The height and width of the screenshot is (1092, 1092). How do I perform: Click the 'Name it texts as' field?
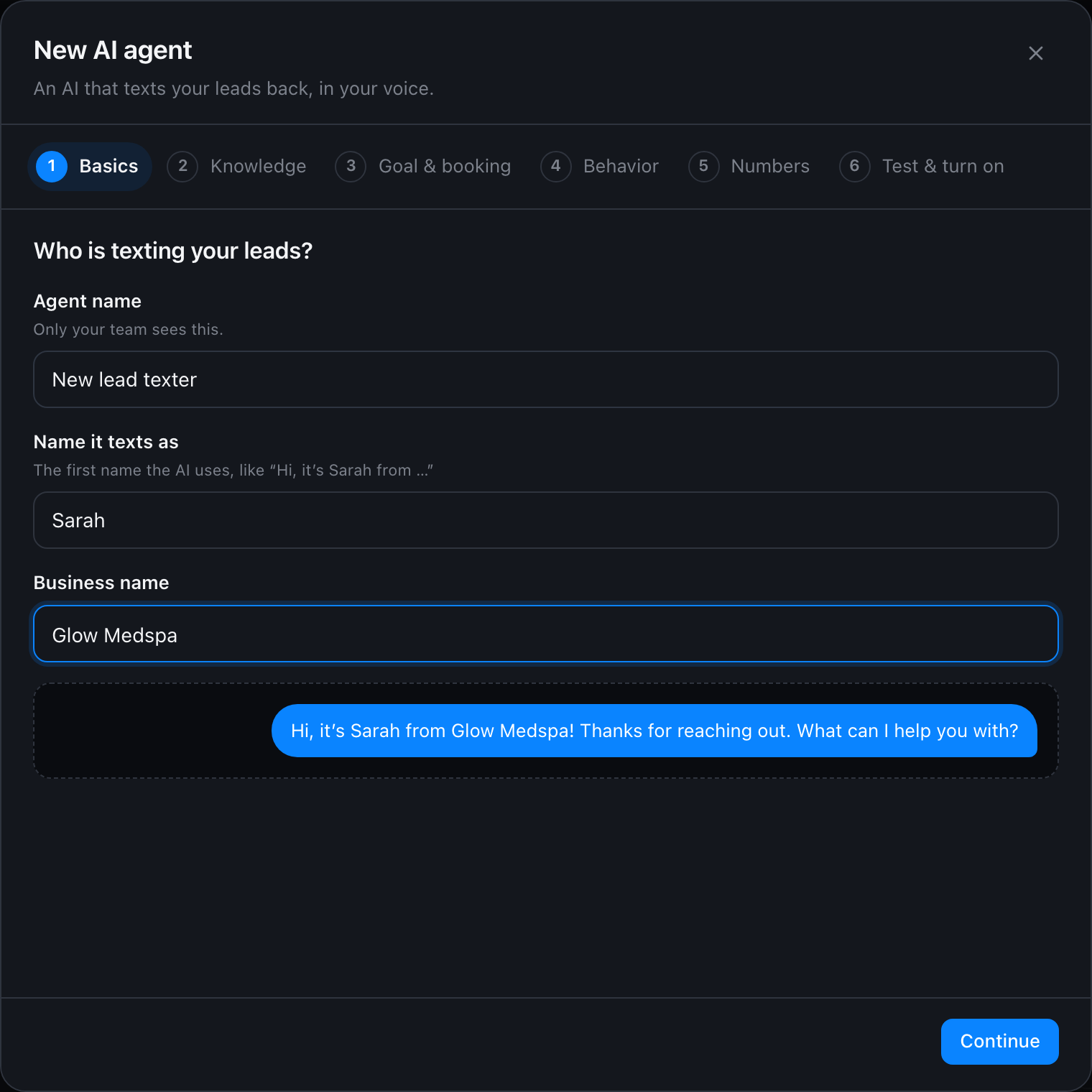pos(546,520)
